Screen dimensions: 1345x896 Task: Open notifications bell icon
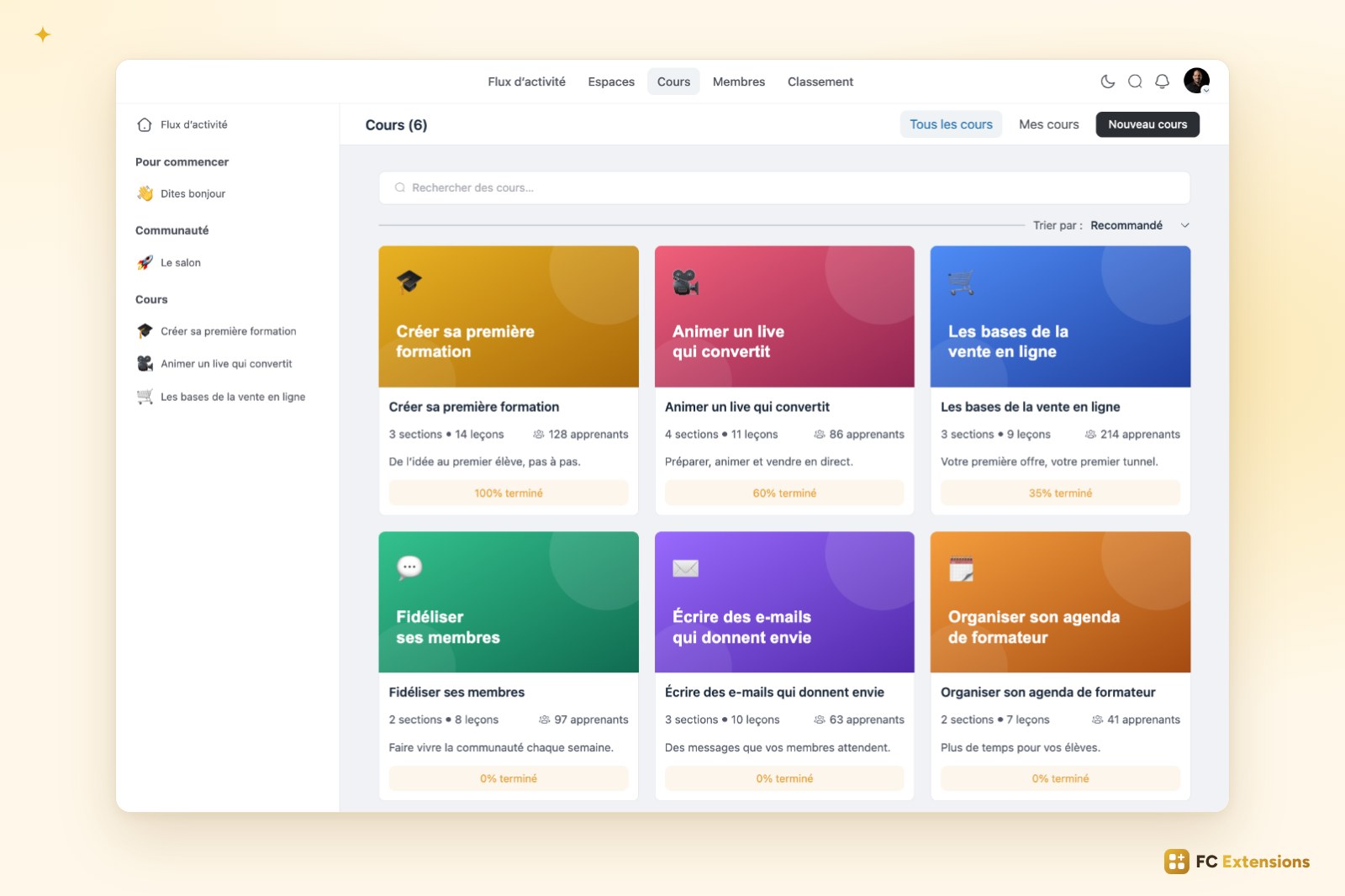click(1162, 82)
